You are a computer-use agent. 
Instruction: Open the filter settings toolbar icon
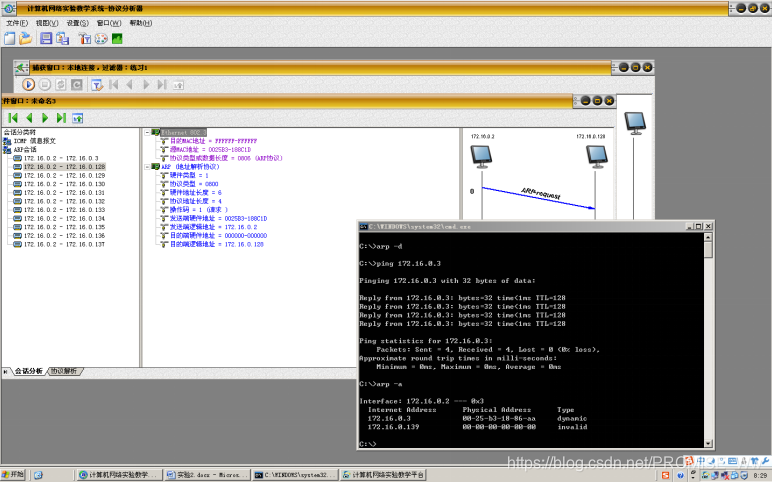click(85, 38)
